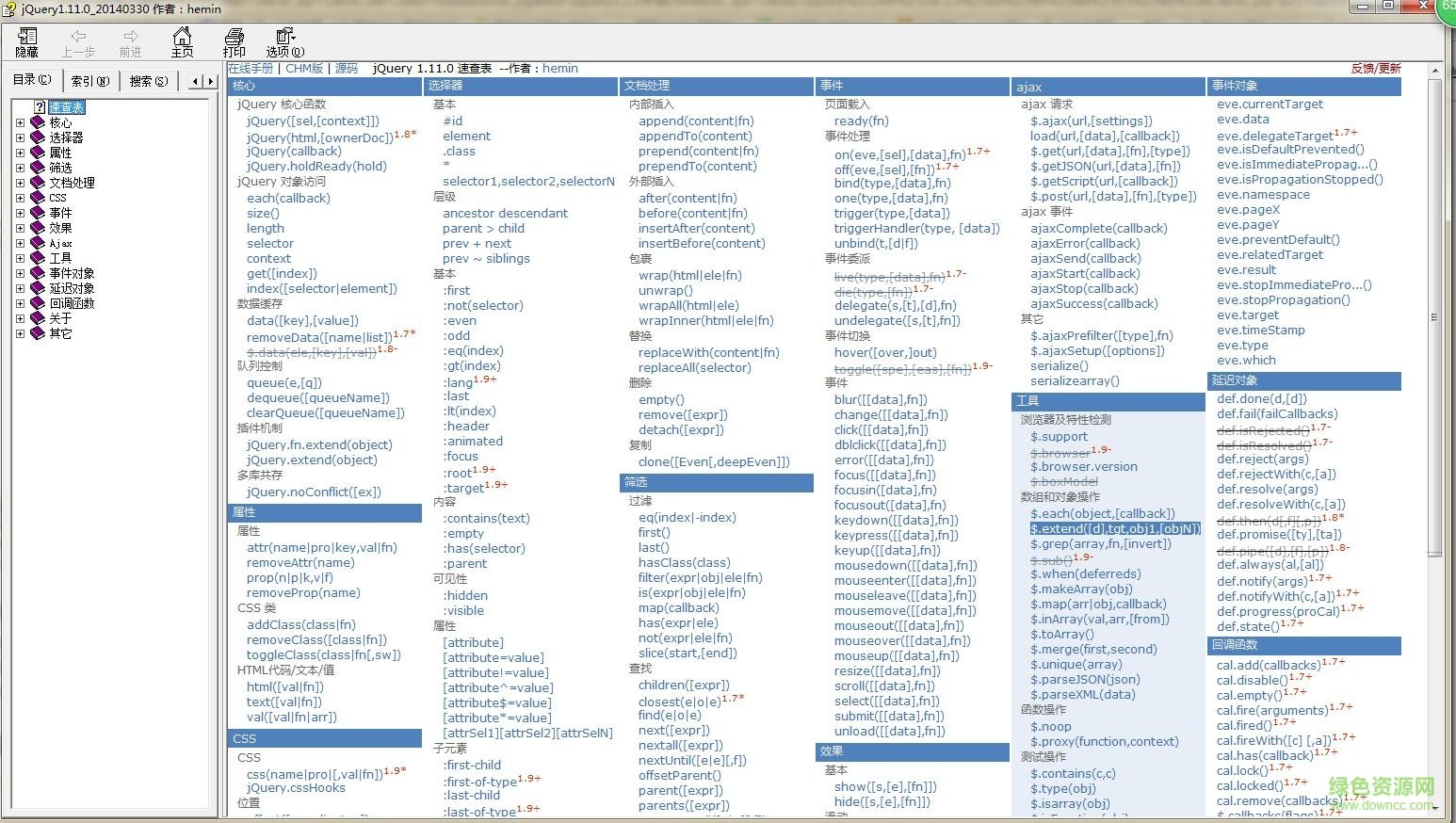This screenshot has width=1456, height=823.
Task: Click the 速查表 question mark page icon
Action: [x=39, y=106]
